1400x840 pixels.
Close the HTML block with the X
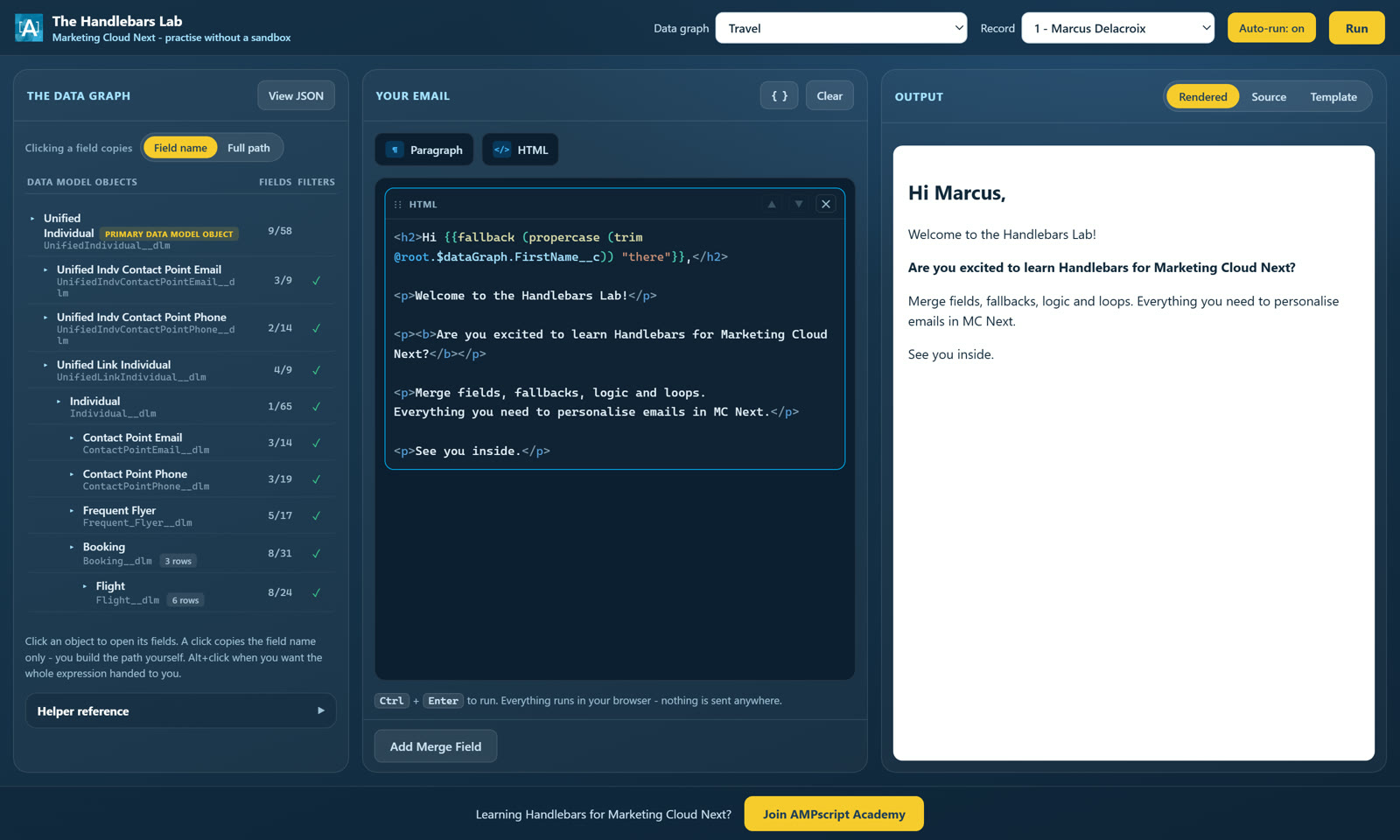pos(826,204)
